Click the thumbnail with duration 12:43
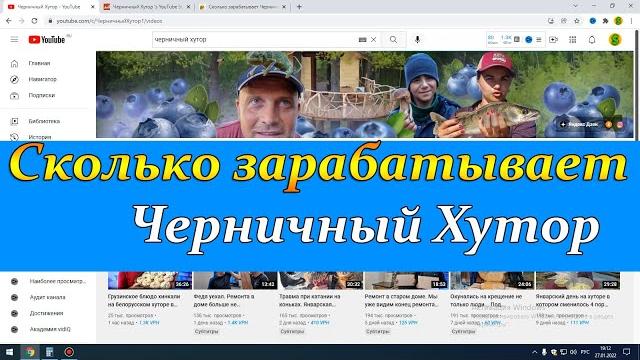 [x=236, y=281]
